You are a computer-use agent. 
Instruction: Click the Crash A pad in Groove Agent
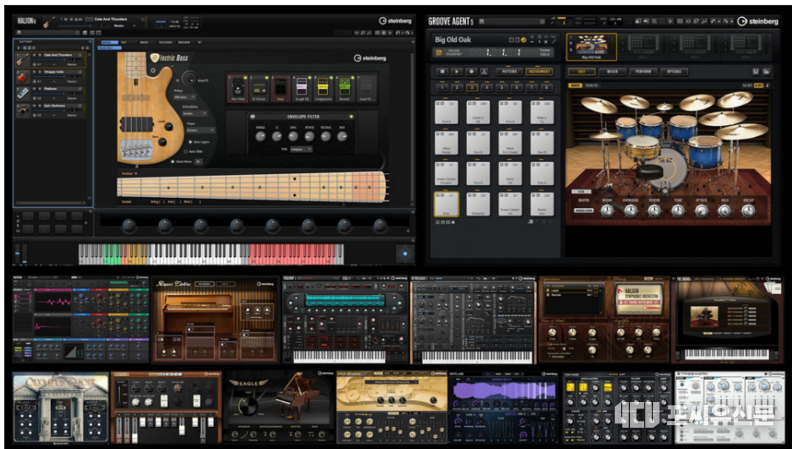click(478, 112)
